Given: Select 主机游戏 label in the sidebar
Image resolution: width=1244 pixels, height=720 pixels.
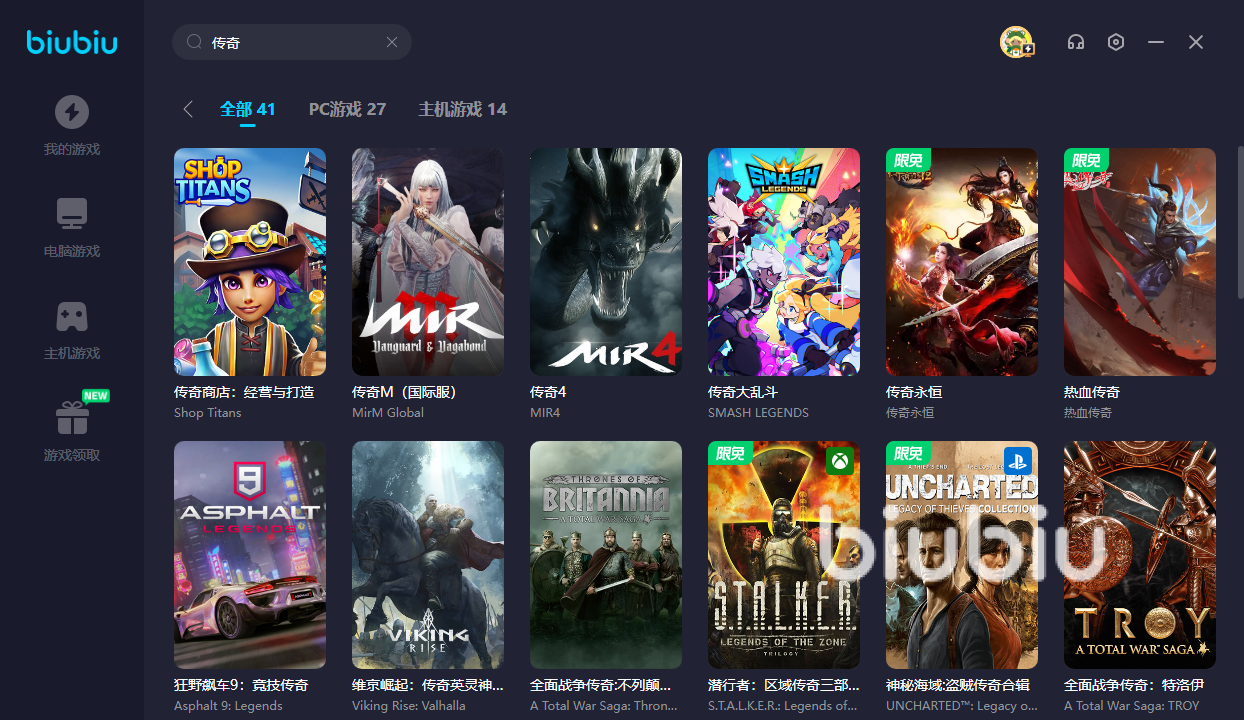Looking at the screenshot, I should pyautogui.click(x=72, y=353).
